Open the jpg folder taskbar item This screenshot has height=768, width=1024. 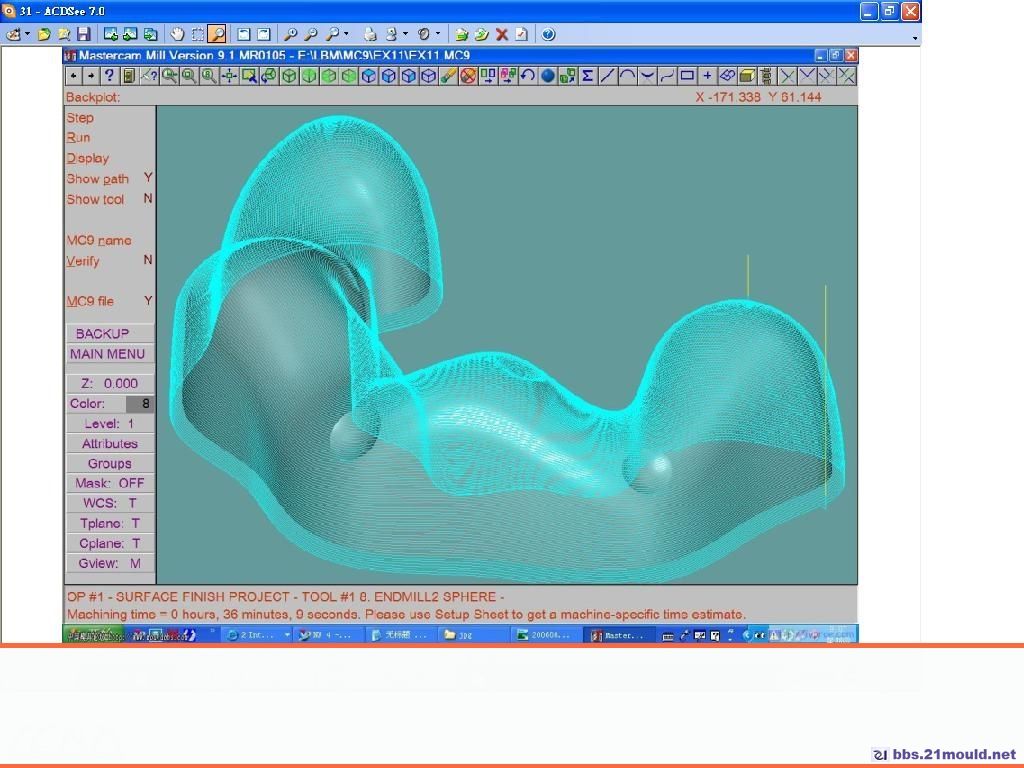472,635
